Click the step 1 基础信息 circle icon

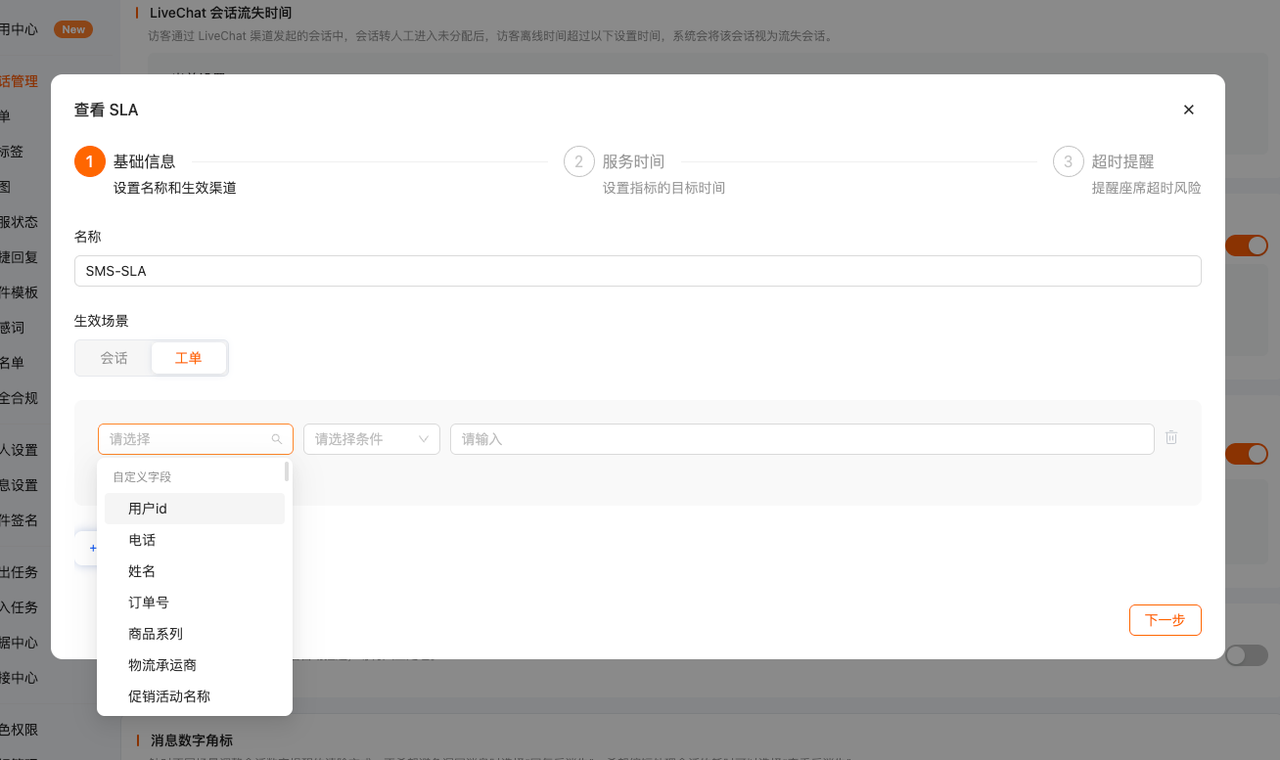click(90, 161)
